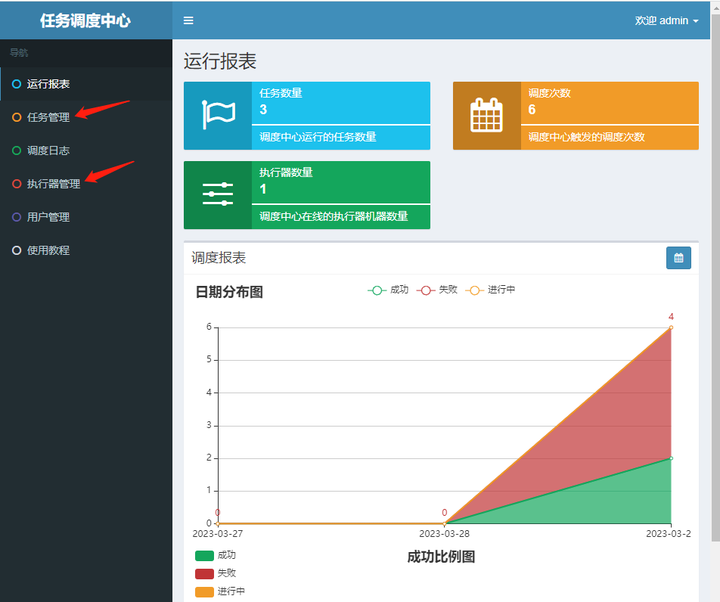Click the orange circle icon beside 任务管理
Image resolution: width=720 pixels, height=602 pixels.
[17, 118]
